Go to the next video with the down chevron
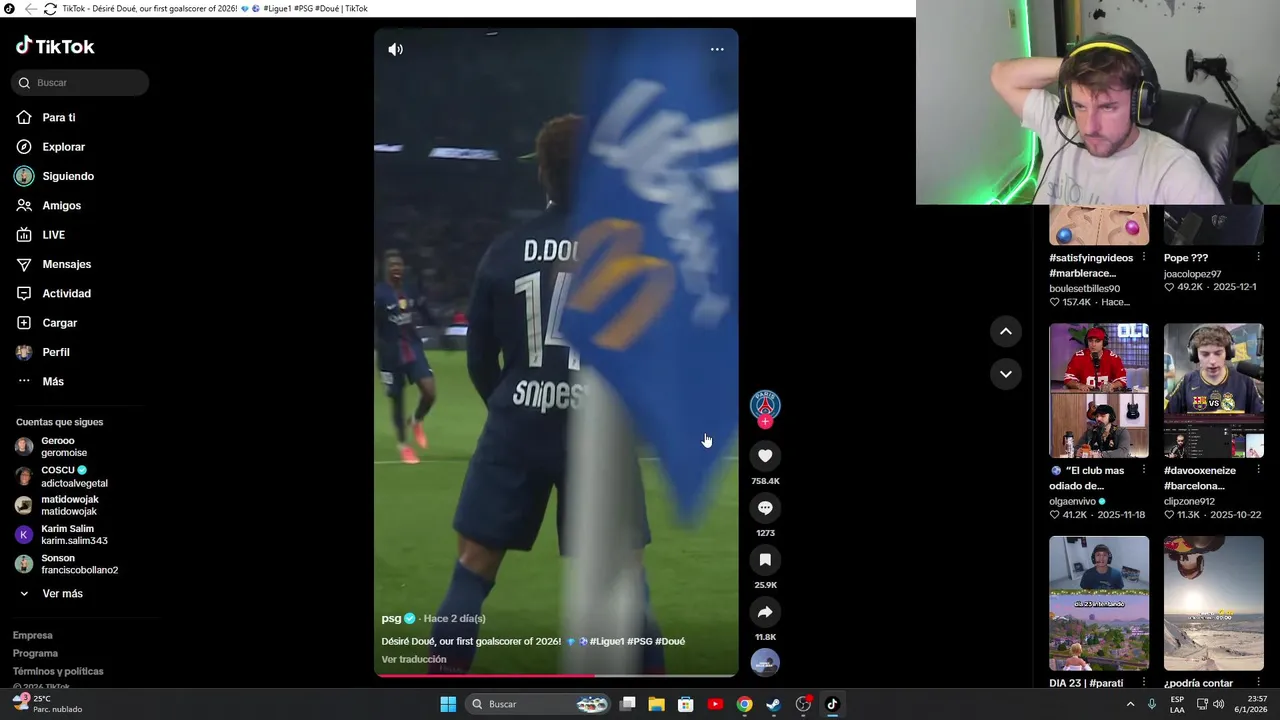 coord(1006,374)
